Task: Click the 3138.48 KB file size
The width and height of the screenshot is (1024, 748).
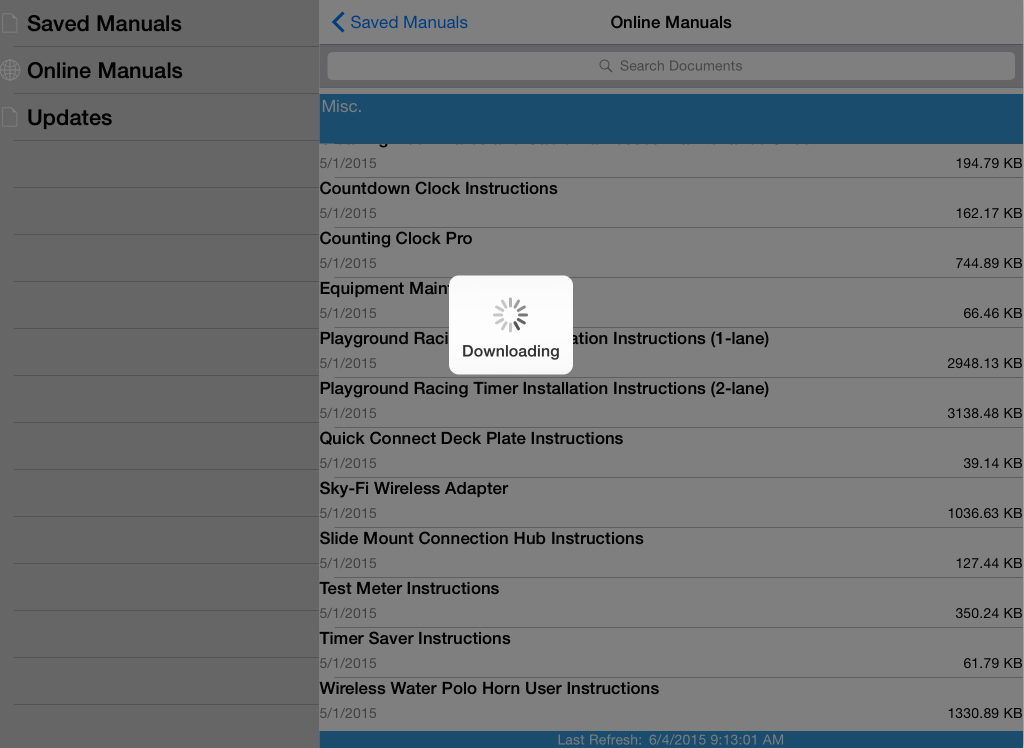Action: pos(984,414)
